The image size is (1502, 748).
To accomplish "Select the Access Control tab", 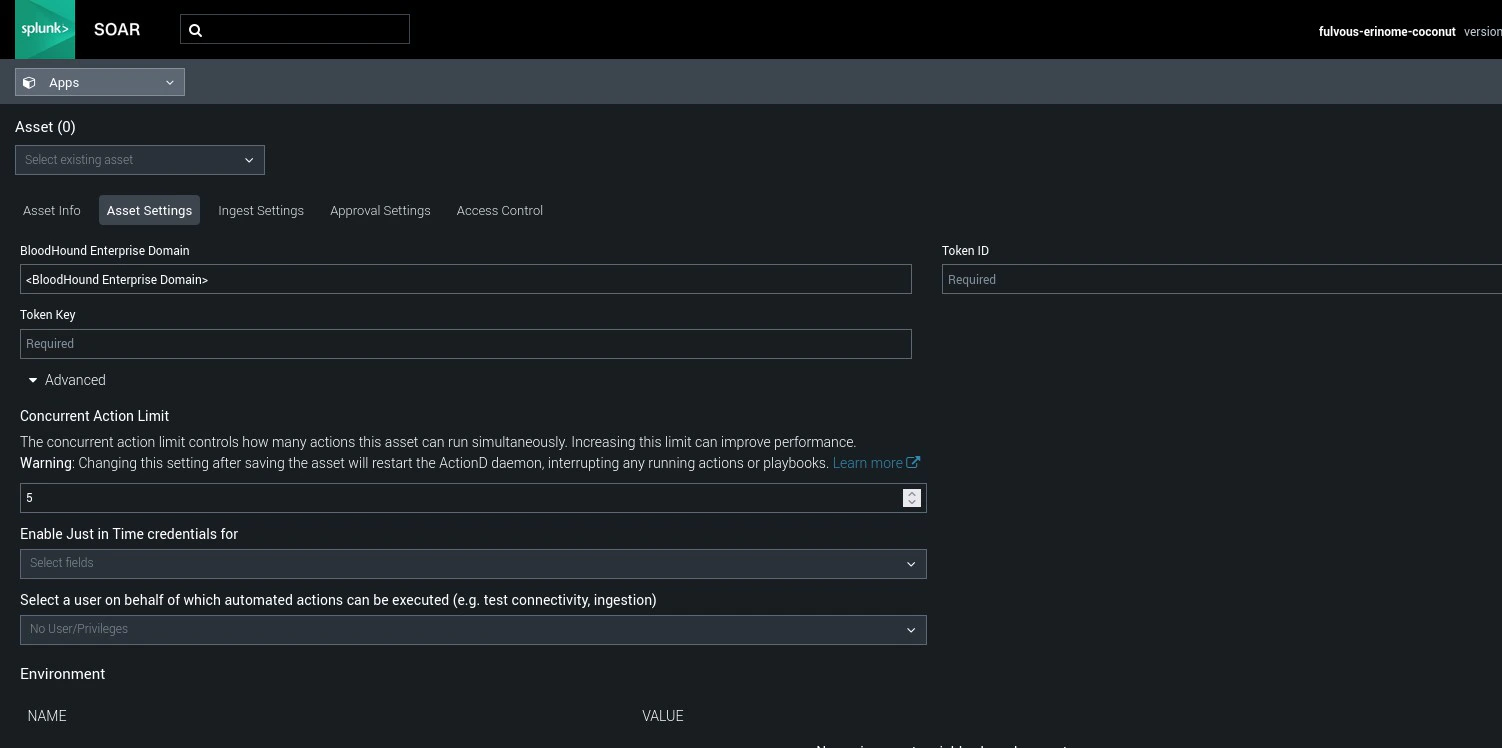I will tap(499, 210).
